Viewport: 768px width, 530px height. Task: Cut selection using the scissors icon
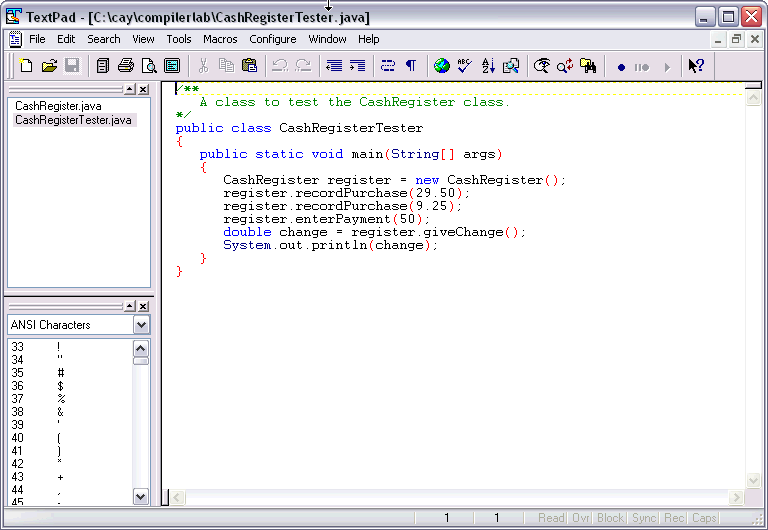(203, 66)
